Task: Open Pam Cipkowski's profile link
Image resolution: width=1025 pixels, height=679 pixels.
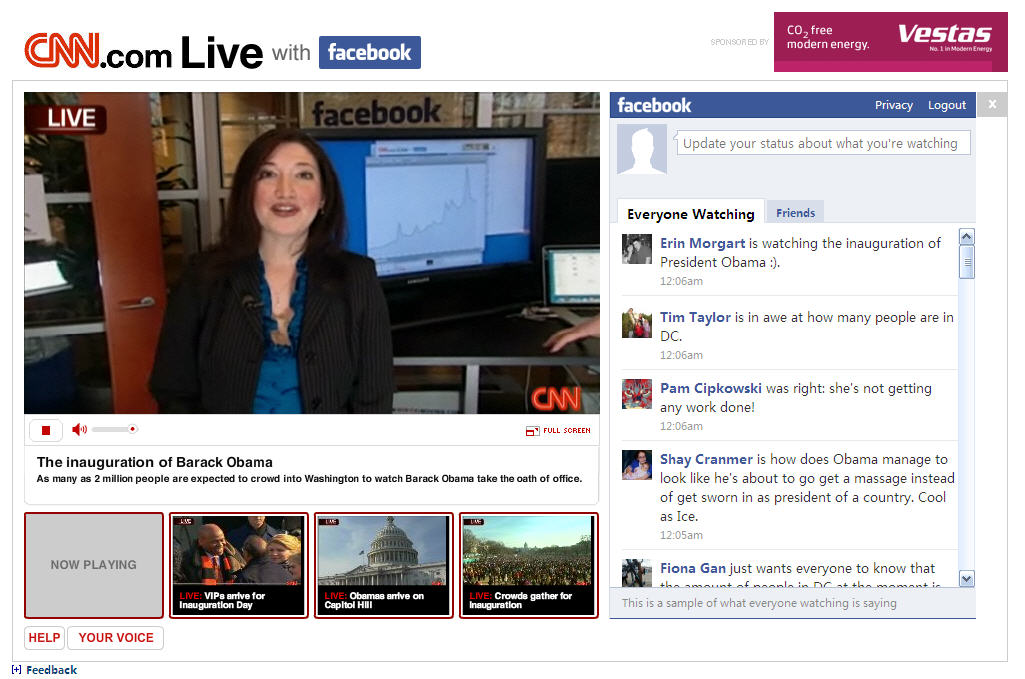Action: point(711,388)
